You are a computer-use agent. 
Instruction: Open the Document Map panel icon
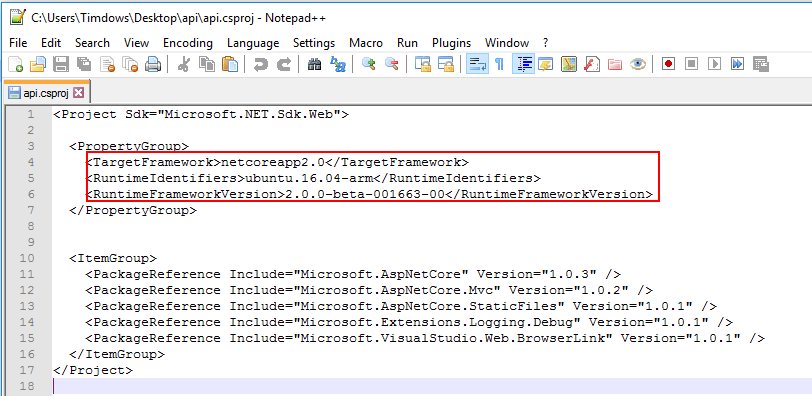[x=569, y=64]
